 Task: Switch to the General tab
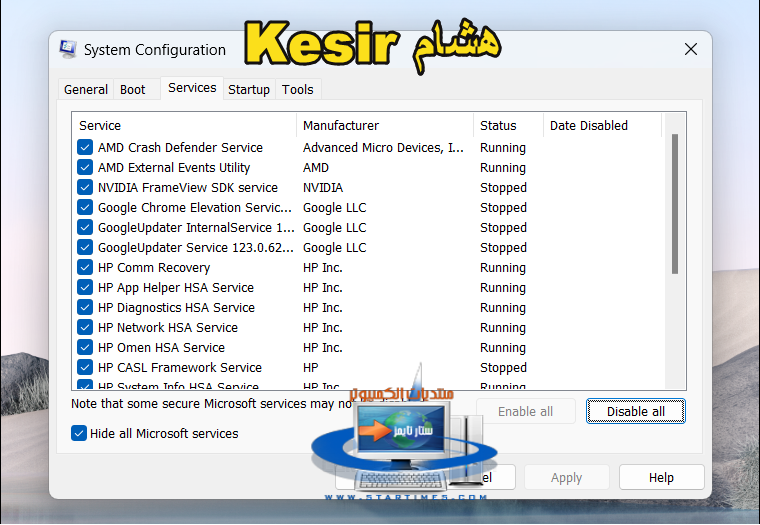coord(86,90)
